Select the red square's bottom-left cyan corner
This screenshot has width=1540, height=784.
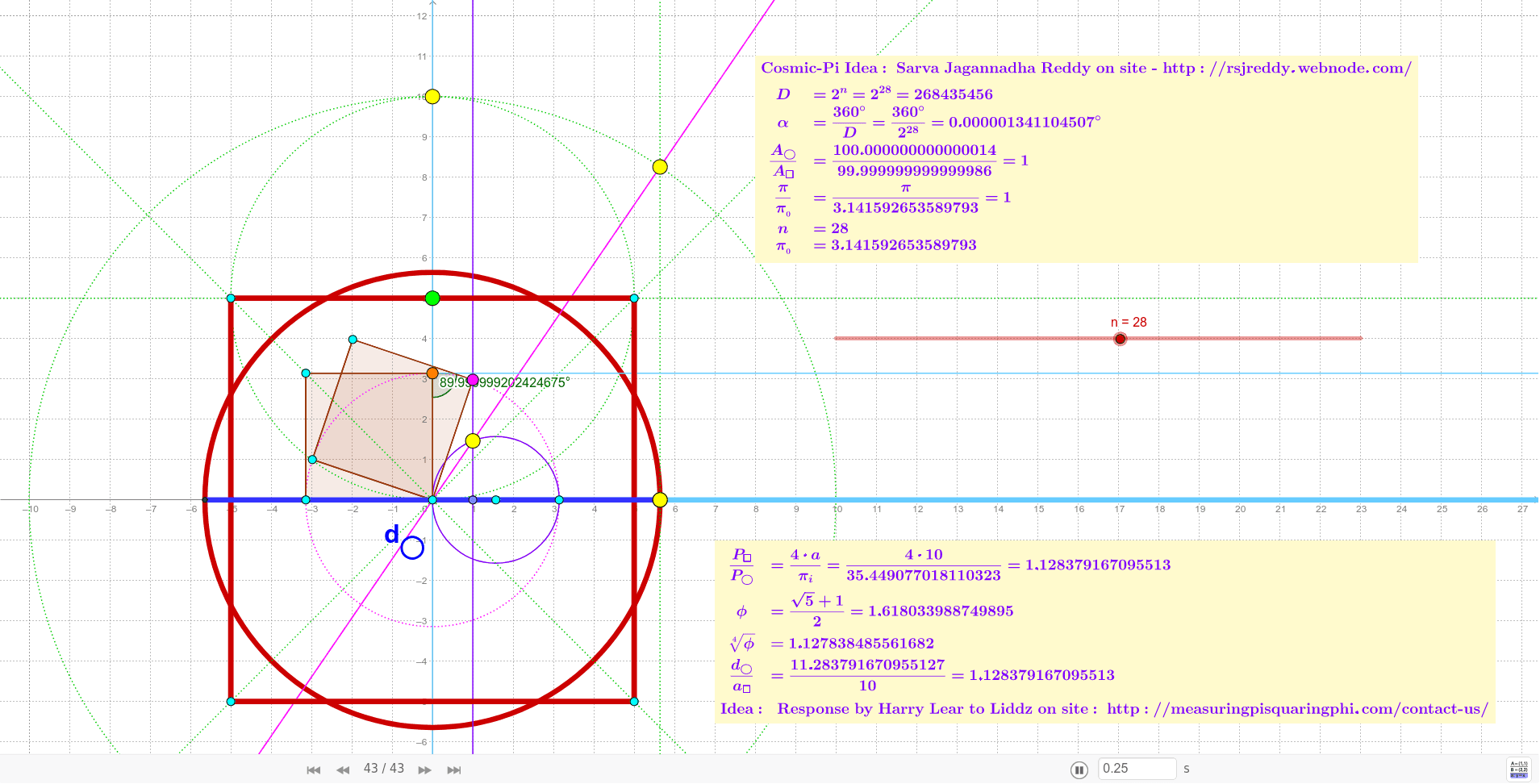[x=231, y=702]
